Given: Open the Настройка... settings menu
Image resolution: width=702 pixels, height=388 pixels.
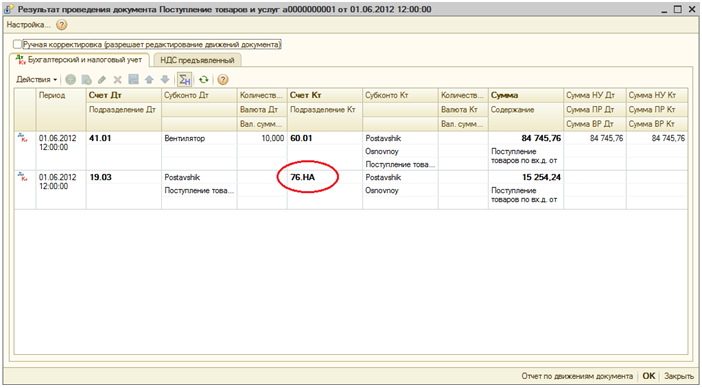Looking at the screenshot, I should (x=28, y=25).
